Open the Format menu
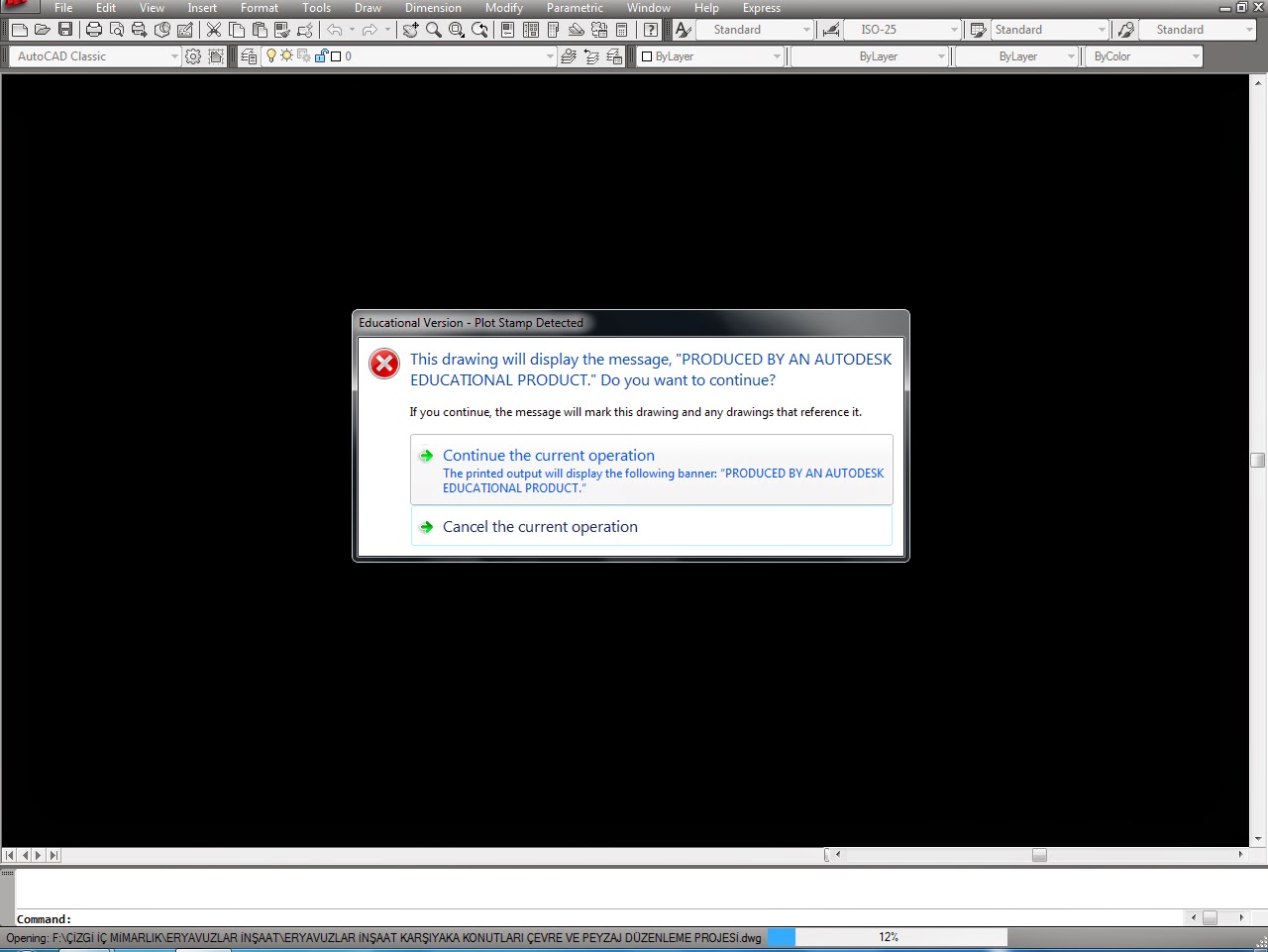Image resolution: width=1268 pixels, height=952 pixels. [x=260, y=8]
